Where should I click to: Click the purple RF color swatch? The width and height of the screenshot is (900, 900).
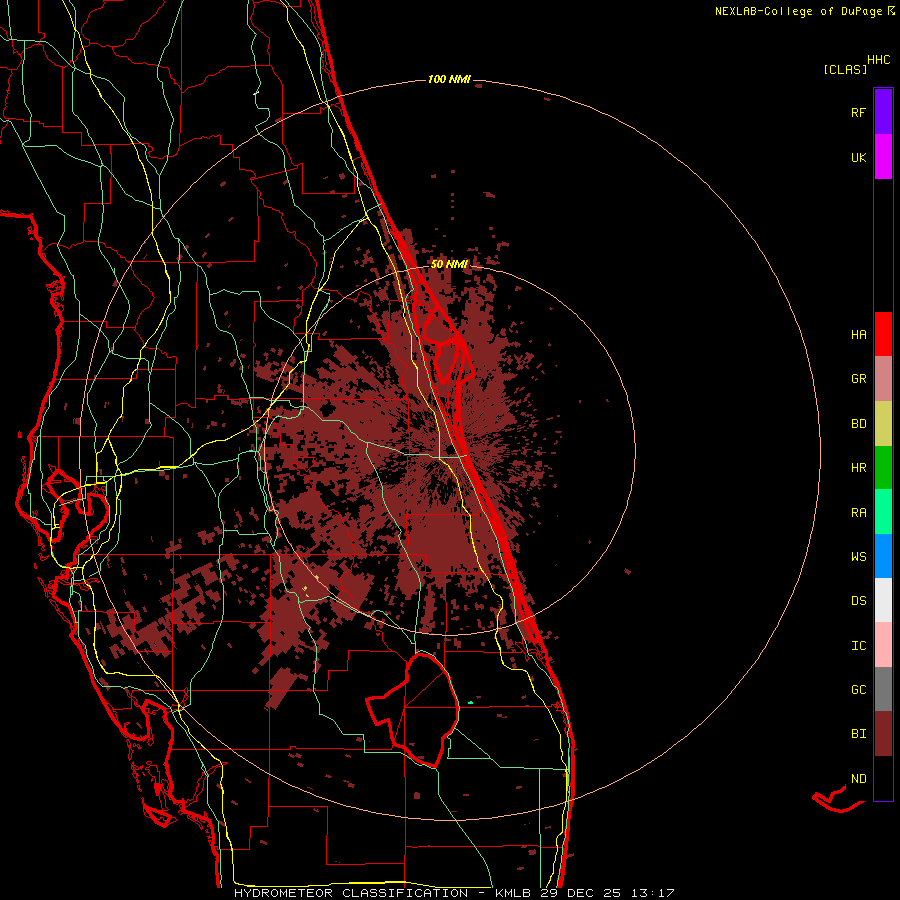tap(883, 112)
